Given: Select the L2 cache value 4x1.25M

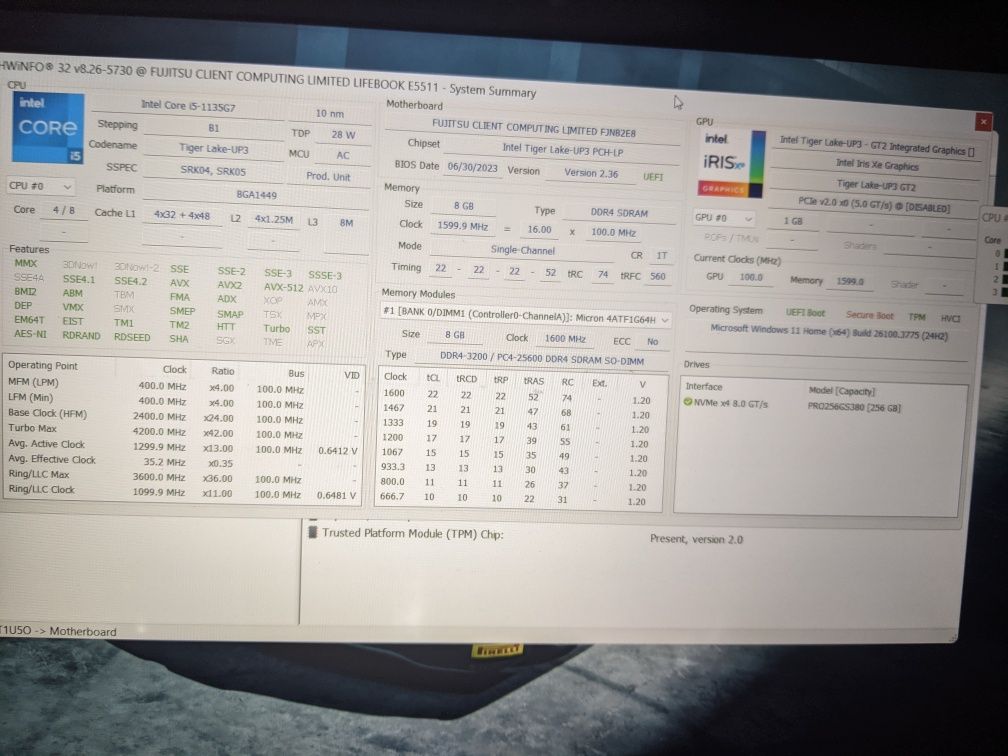Looking at the screenshot, I should point(273,219).
